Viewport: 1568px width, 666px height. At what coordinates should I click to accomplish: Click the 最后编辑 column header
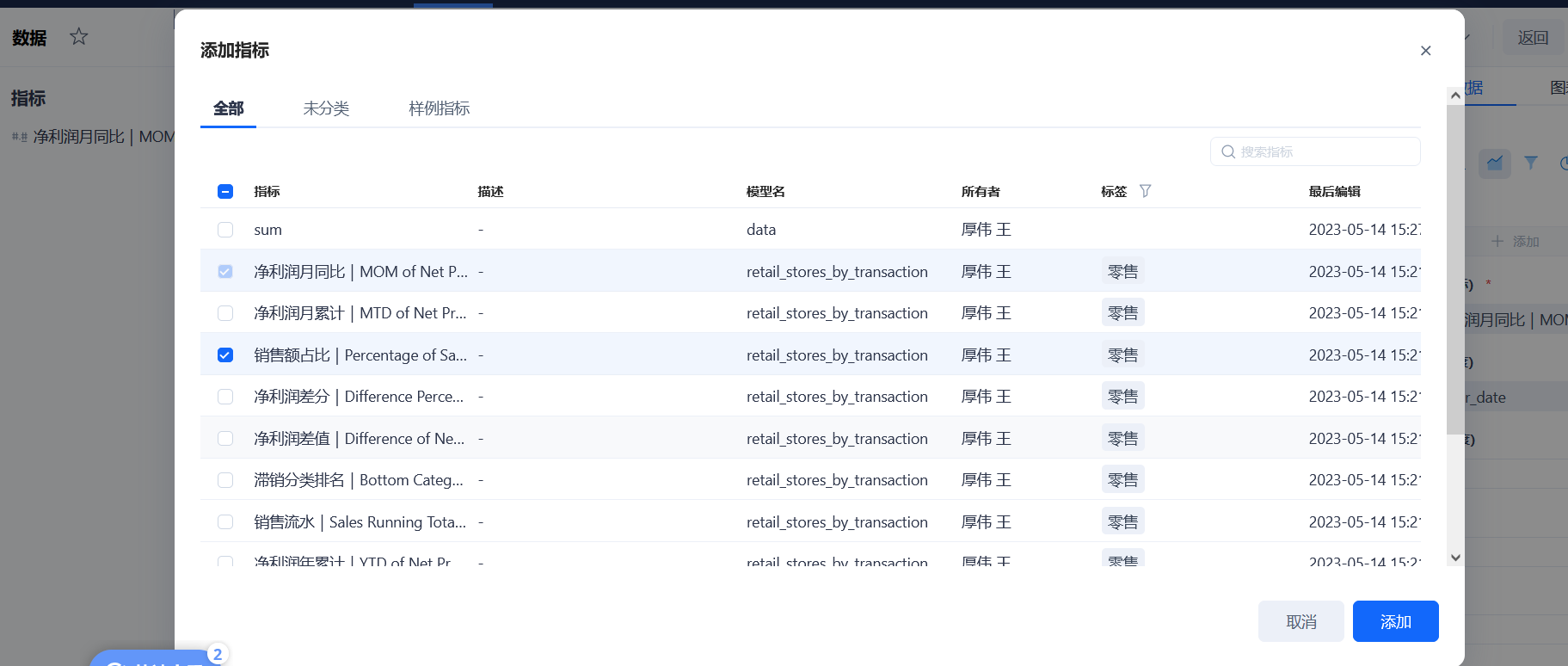tap(1334, 191)
